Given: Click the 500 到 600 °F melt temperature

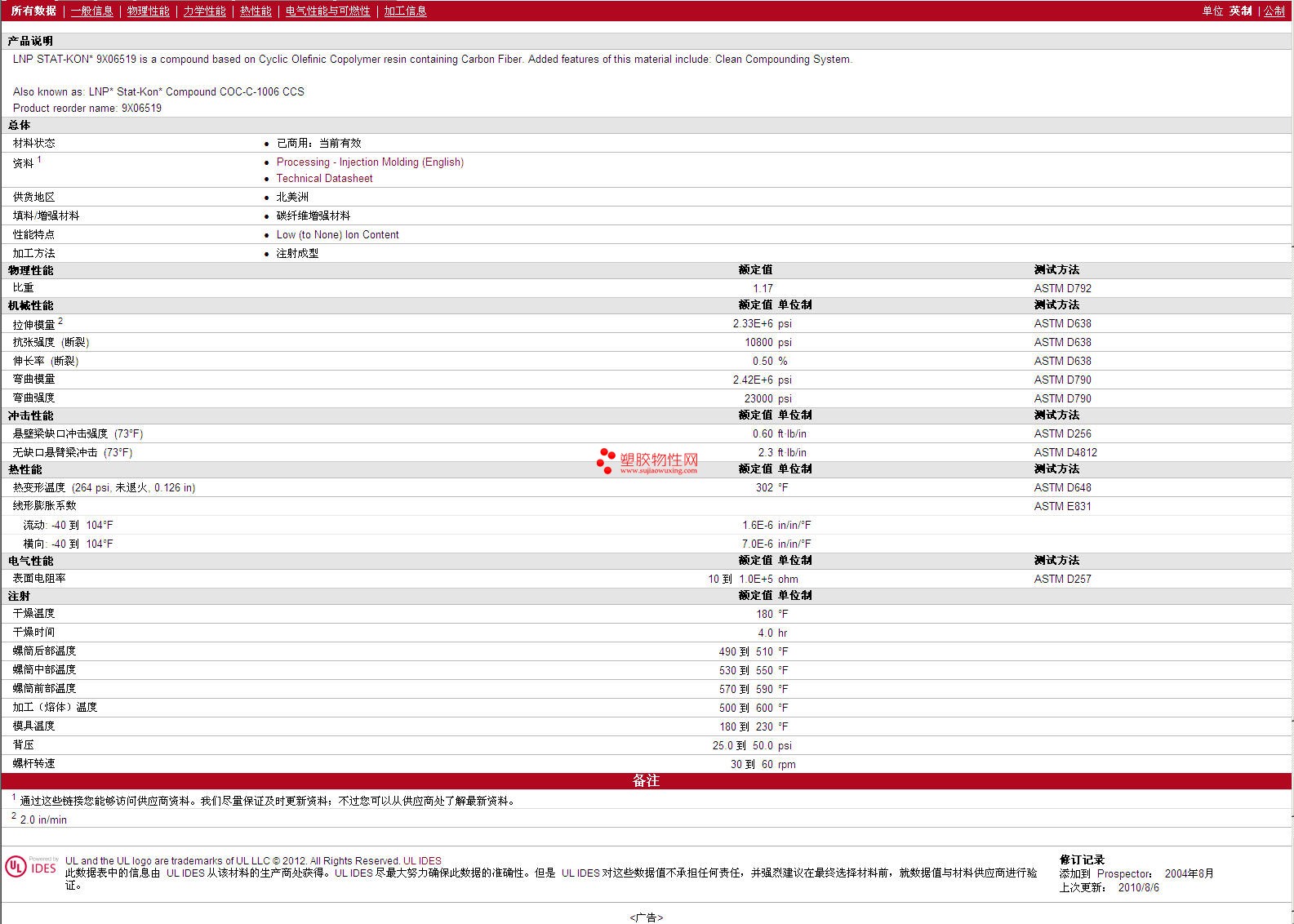Looking at the screenshot, I should point(754,708).
